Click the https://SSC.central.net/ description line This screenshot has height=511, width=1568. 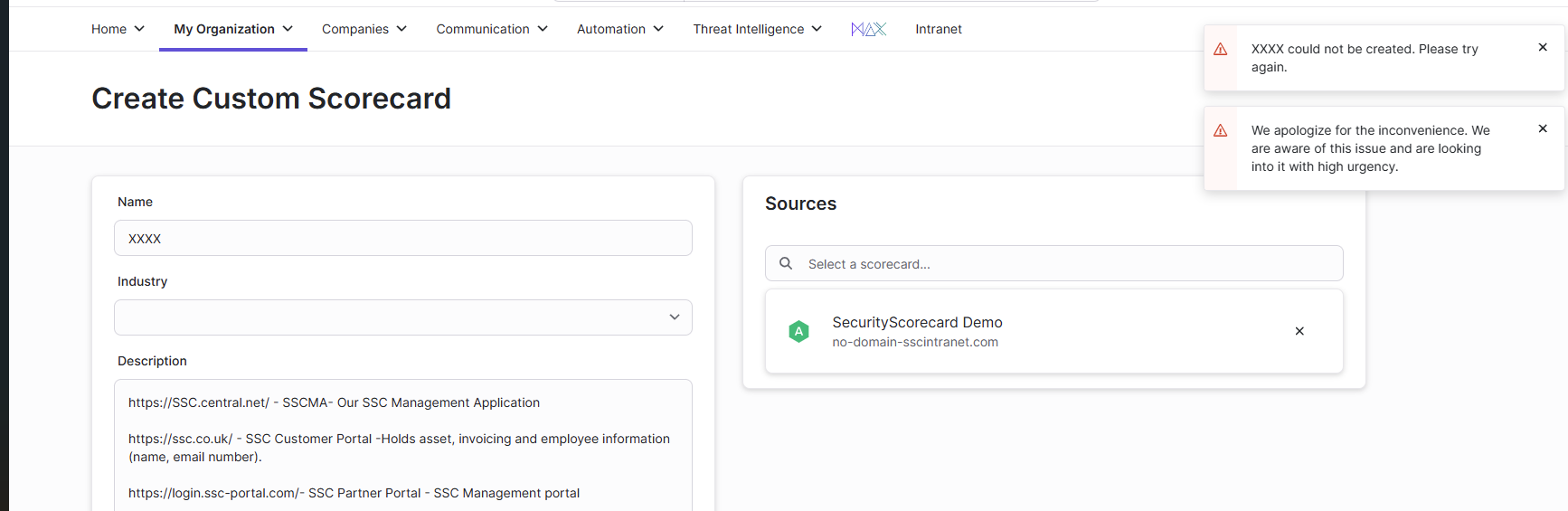[334, 402]
